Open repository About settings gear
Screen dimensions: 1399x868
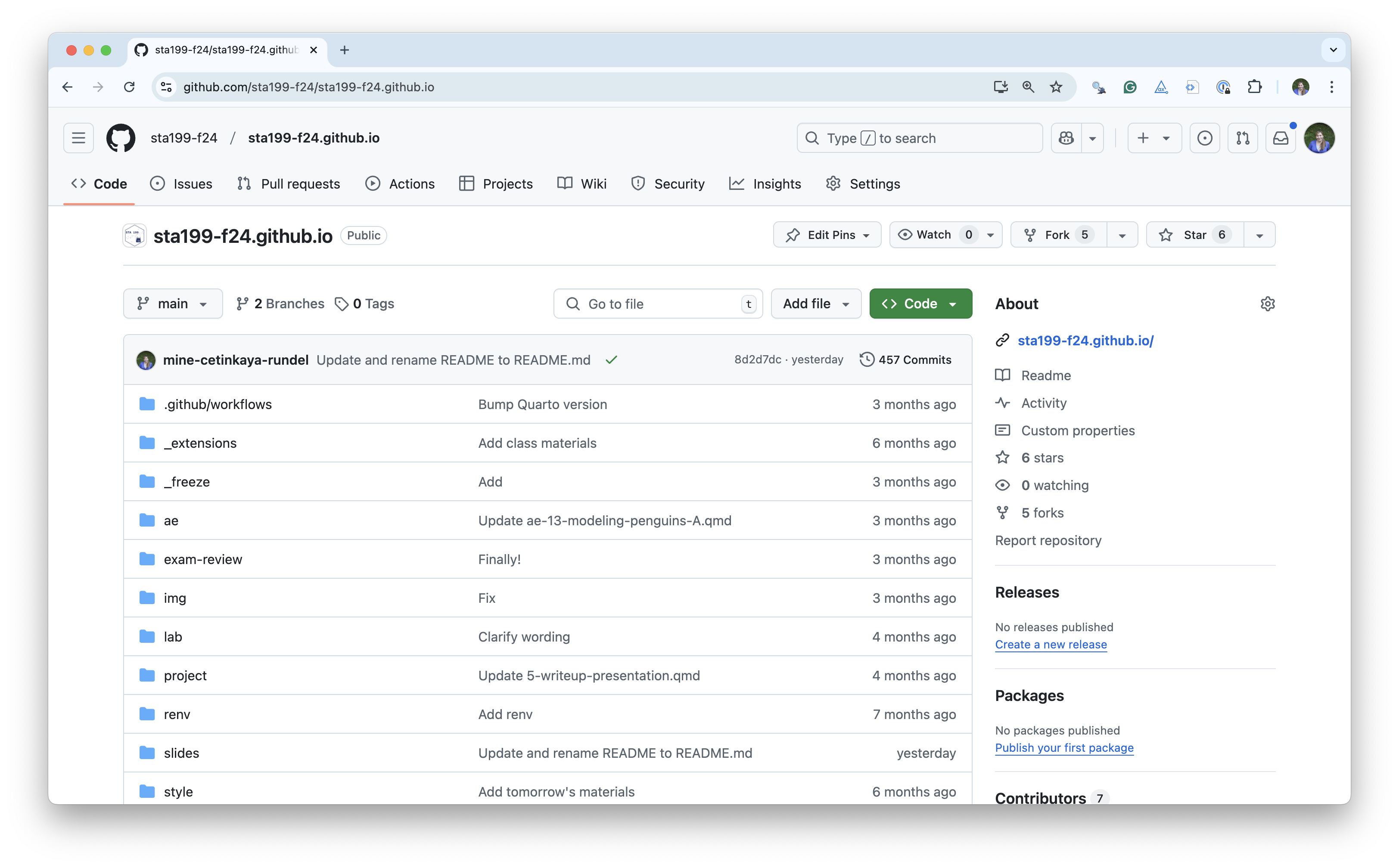(x=1268, y=304)
